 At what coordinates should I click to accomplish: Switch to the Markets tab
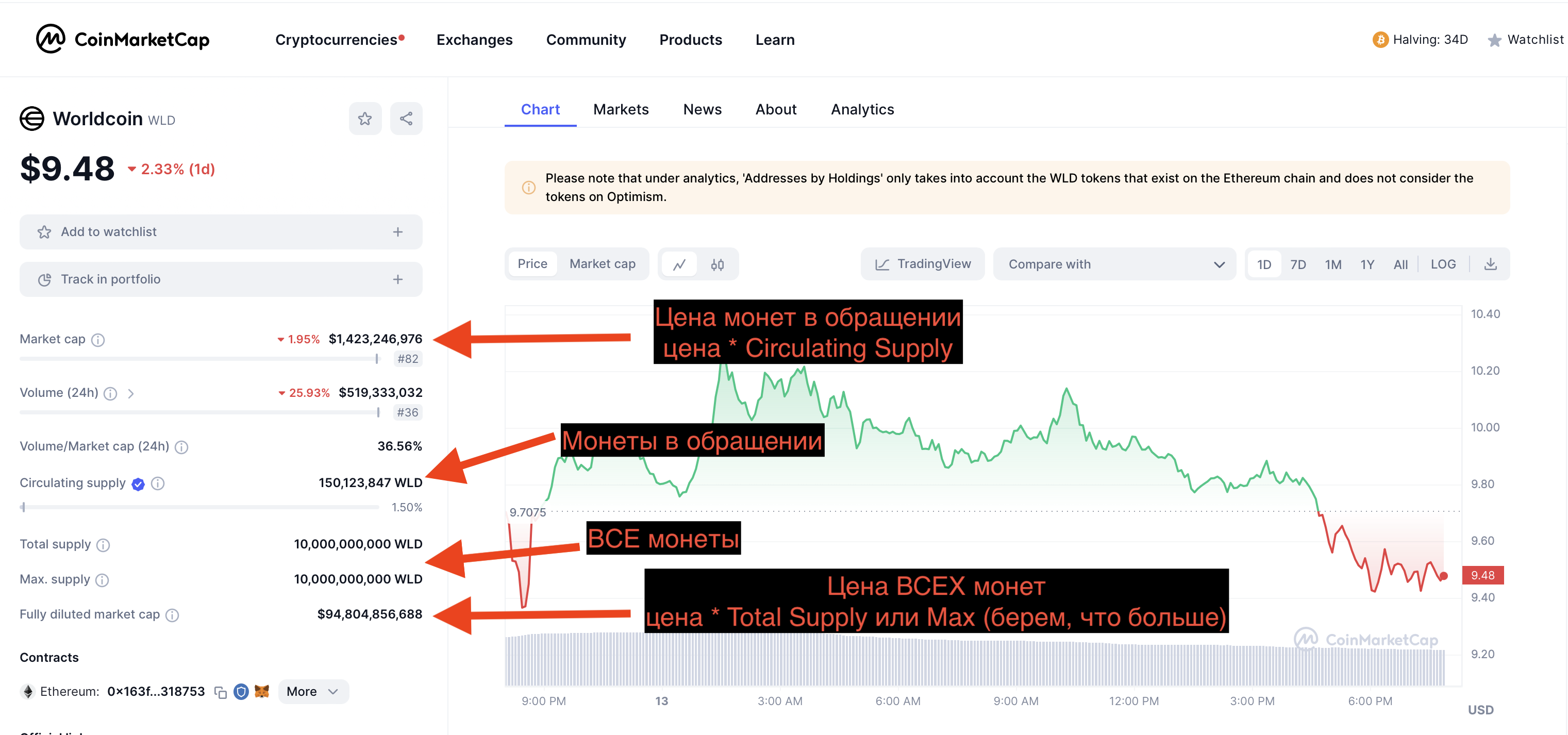tap(620, 109)
